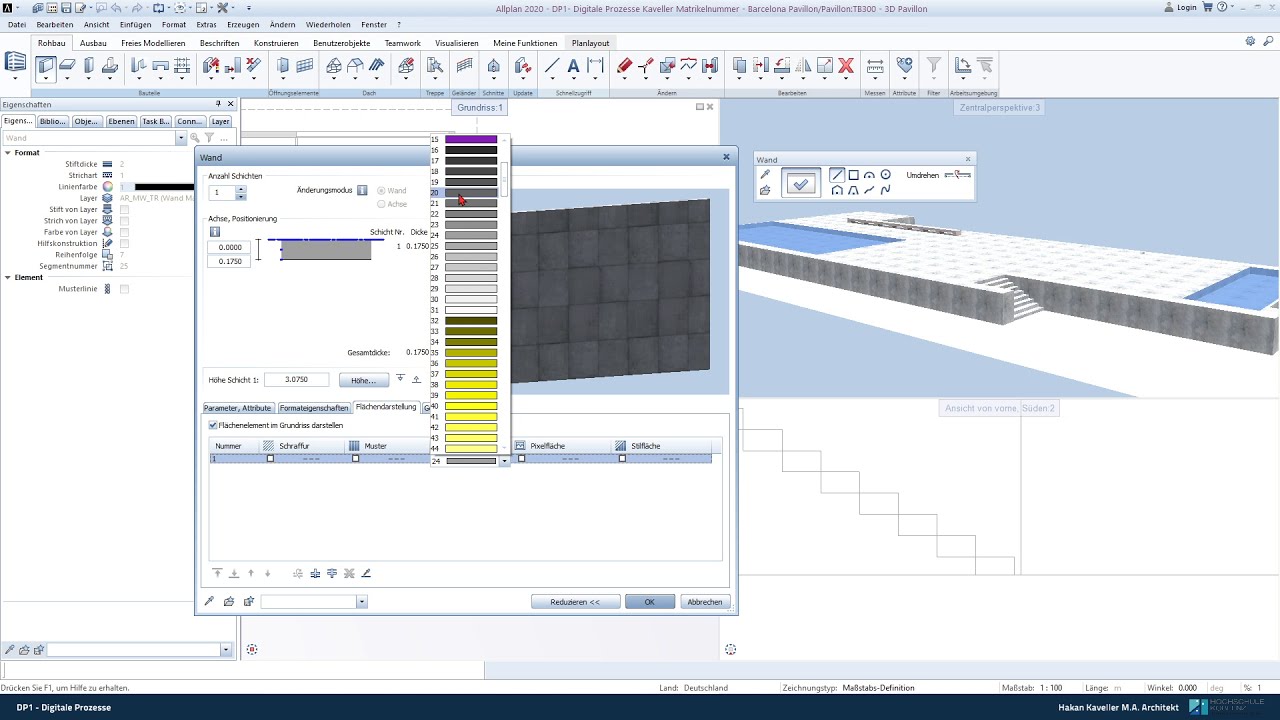The height and width of the screenshot is (720, 1280).
Task: Open the Formateigenschaften tab in Wand dialog
Action: click(314, 408)
